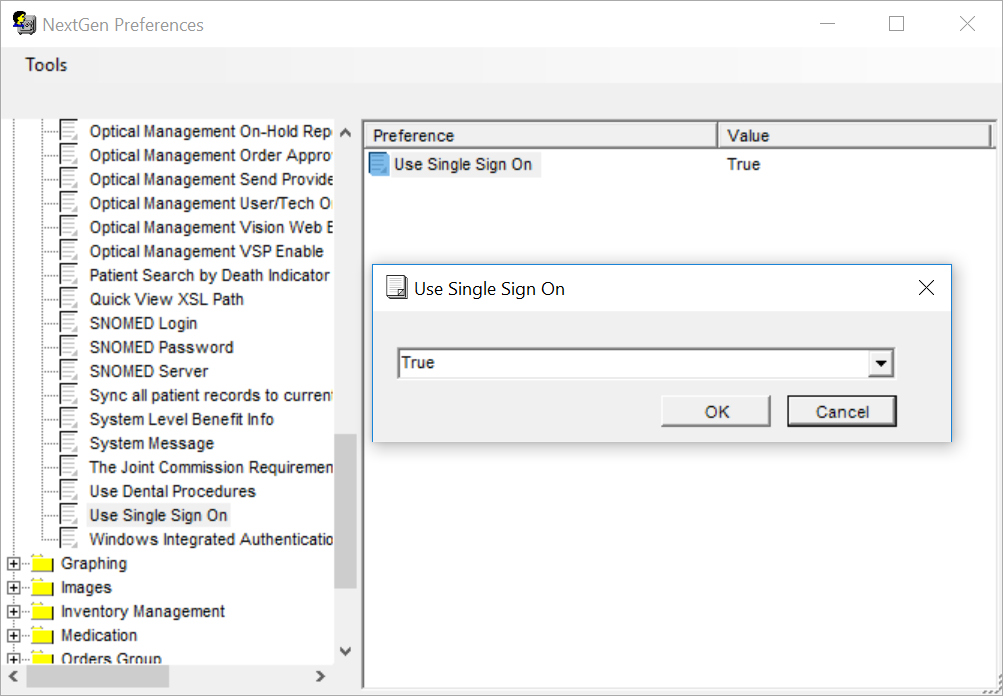Expand the Images folder node

[13, 587]
